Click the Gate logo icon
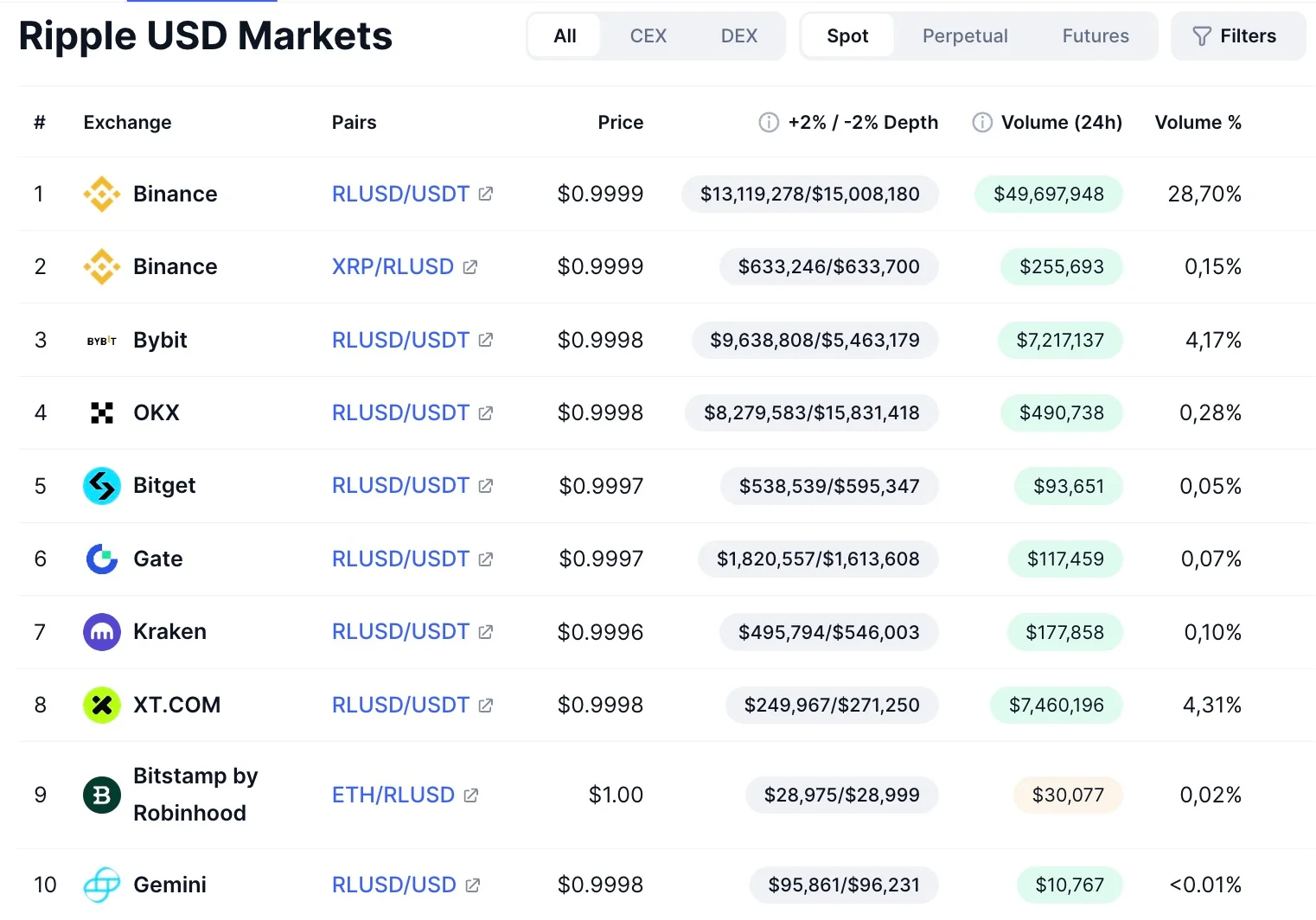Screen dimensions: 1316x920 [101, 559]
